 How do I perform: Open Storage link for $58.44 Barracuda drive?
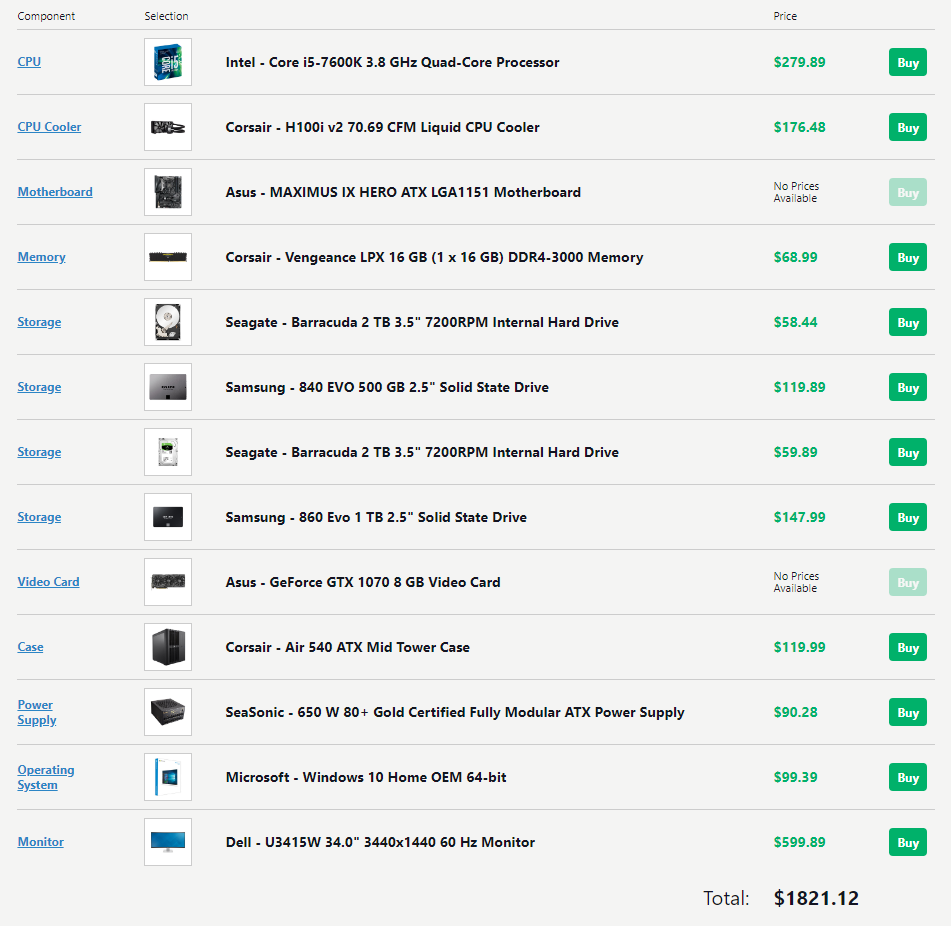[39, 322]
